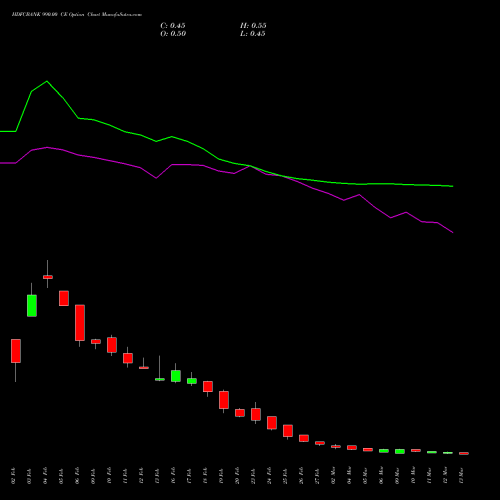Click the tall red candlestick for 06 Feb

coord(80,323)
